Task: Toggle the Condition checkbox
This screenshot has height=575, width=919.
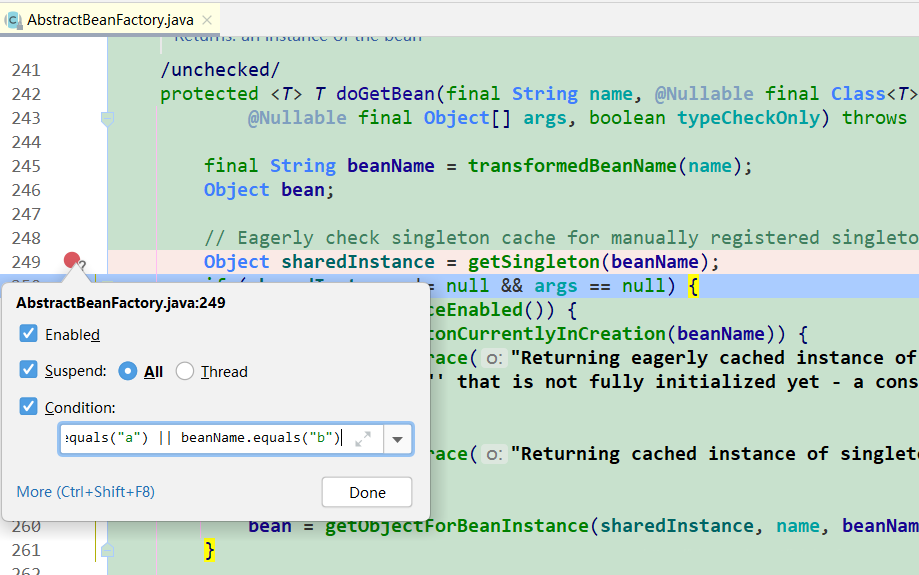Action: coord(29,406)
